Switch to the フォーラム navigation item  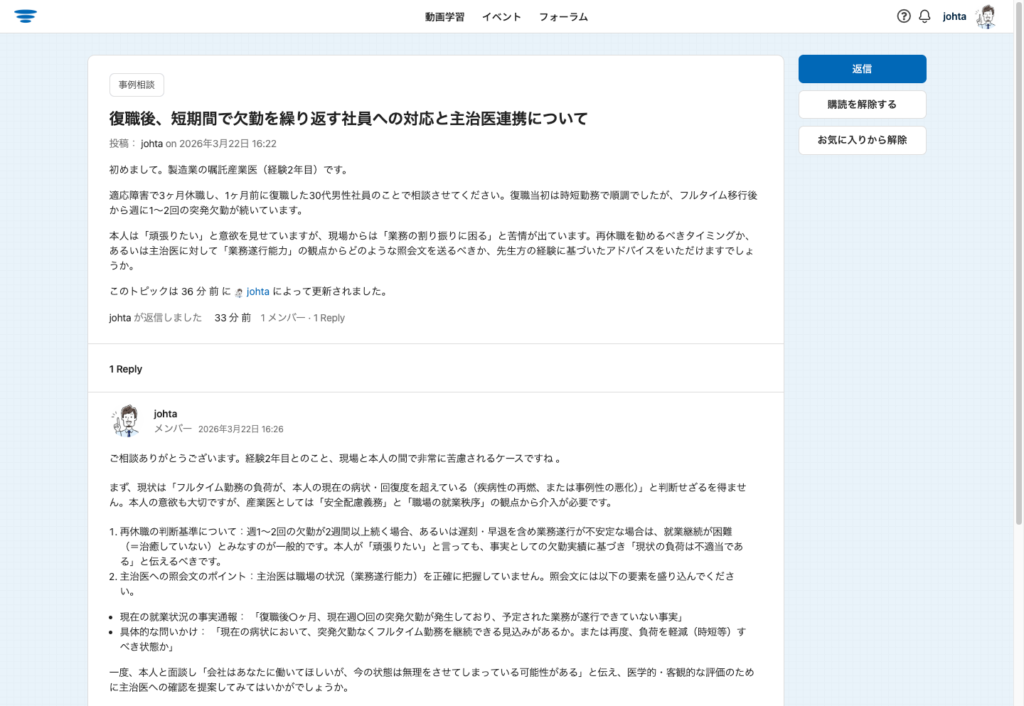tap(563, 17)
